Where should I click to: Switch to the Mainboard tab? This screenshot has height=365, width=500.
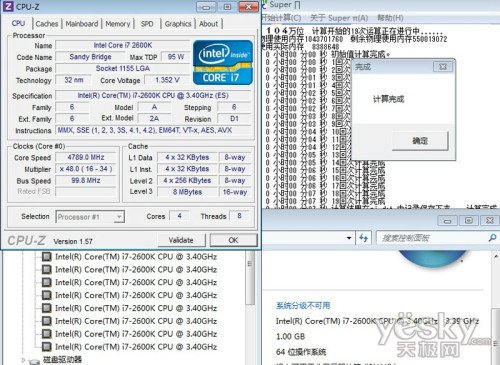click(82, 24)
